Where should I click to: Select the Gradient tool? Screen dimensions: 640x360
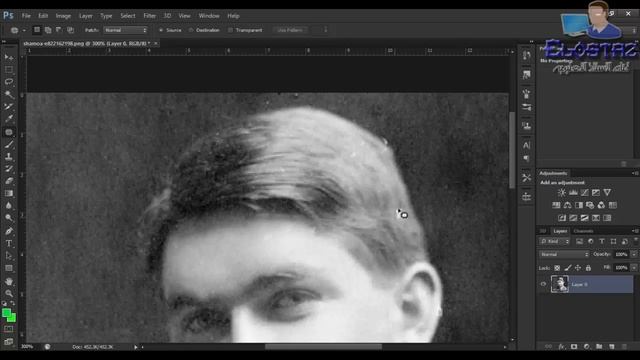tap(9, 193)
